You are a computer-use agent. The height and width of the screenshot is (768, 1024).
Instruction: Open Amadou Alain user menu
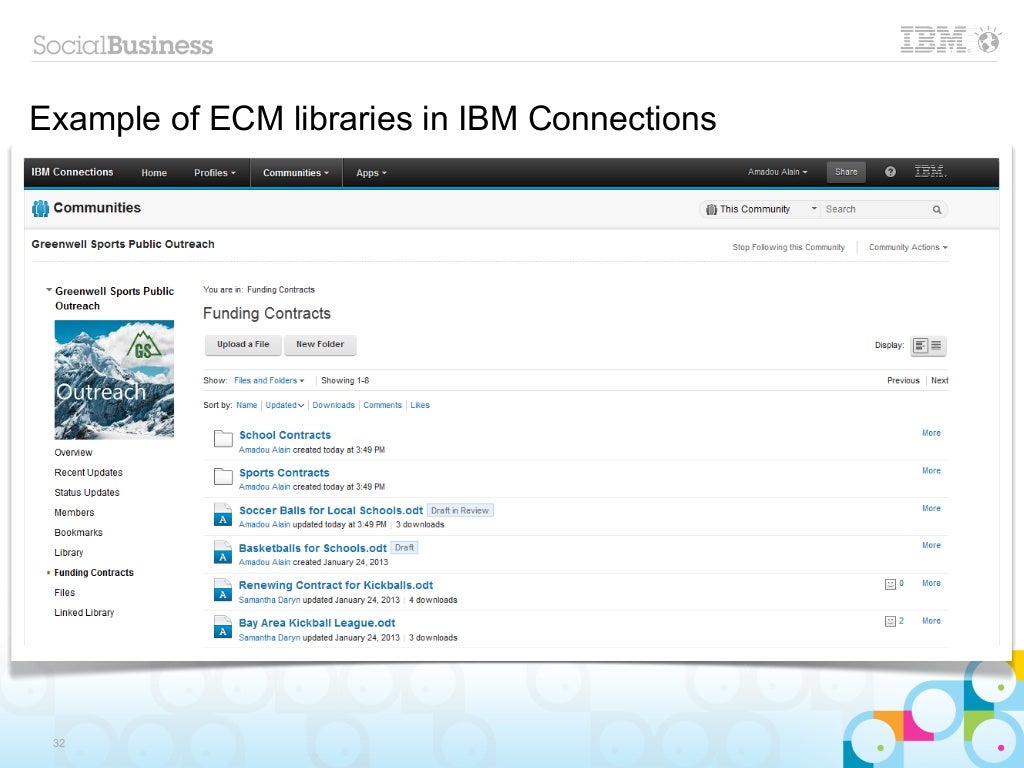777,172
